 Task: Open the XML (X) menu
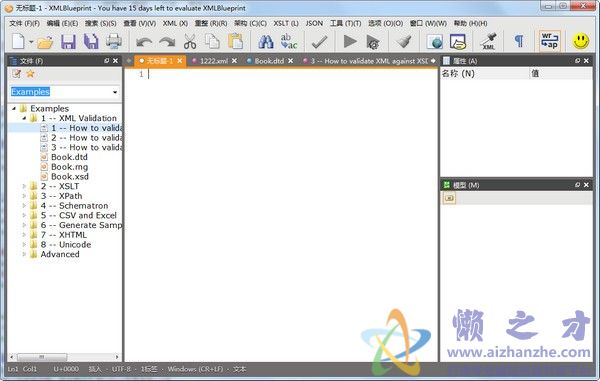(x=175, y=23)
